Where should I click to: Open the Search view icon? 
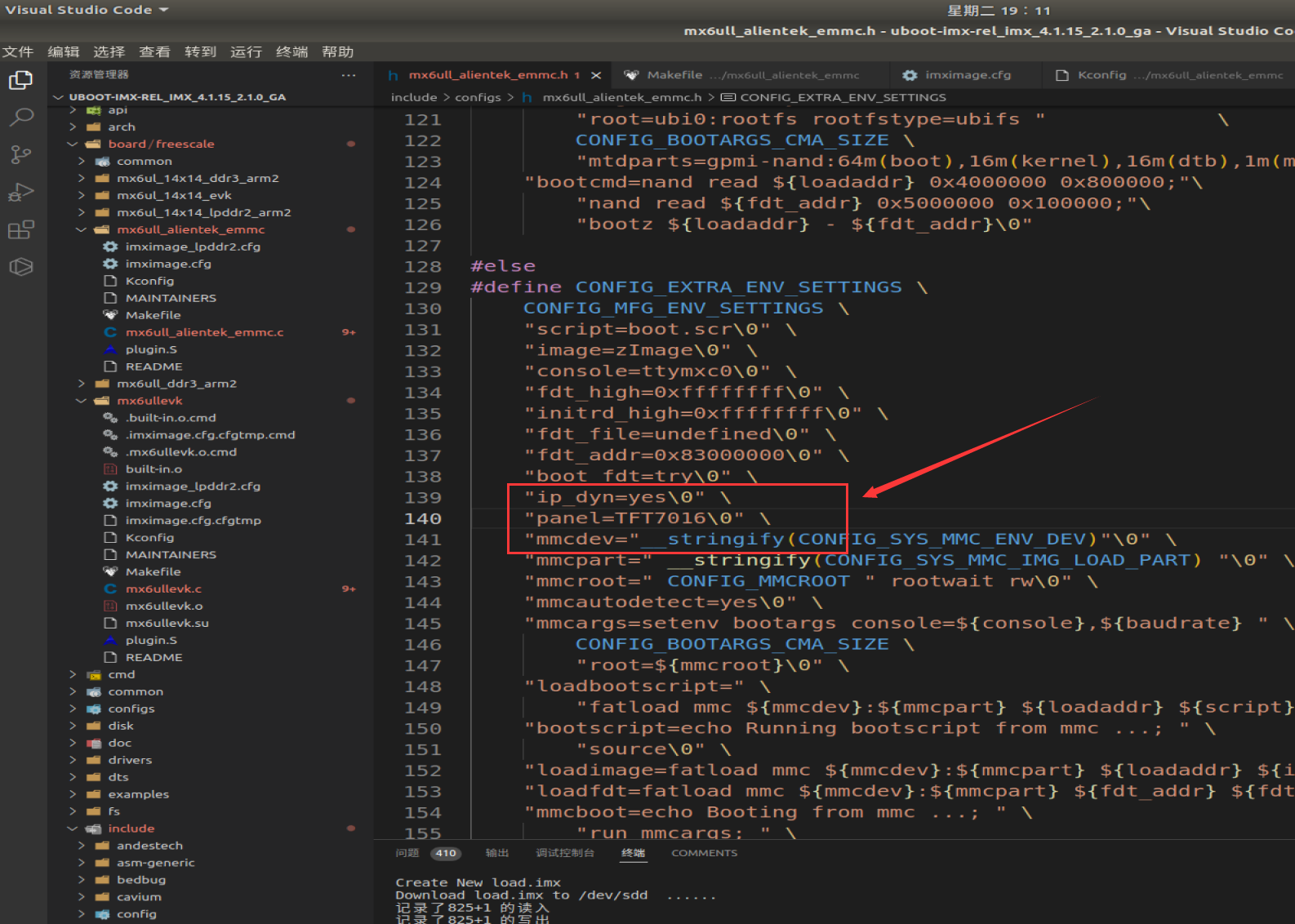point(20,118)
